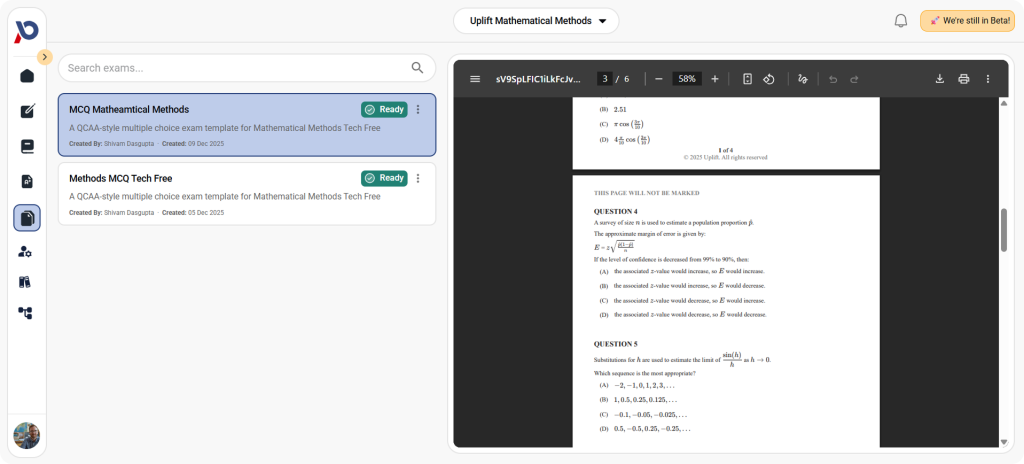Image resolution: width=1024 pixels, height=464 pixels.
Task: Toggle the PDF viewer sidebar menu
Action: pos(475,79)
